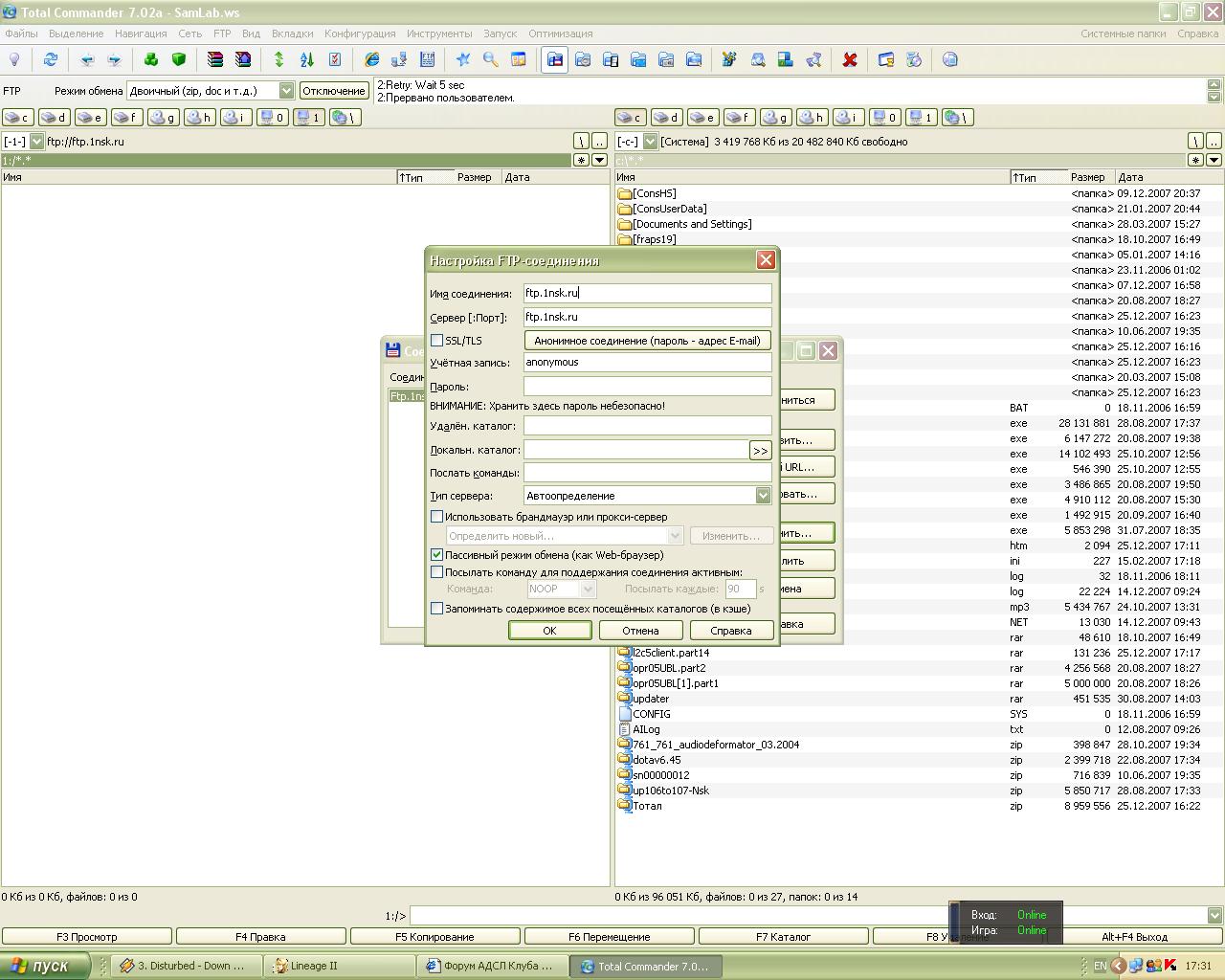The image size is (1225, 980).
Task: Click the red checklist toolbar icon
Action: click(x=335, y=59)
